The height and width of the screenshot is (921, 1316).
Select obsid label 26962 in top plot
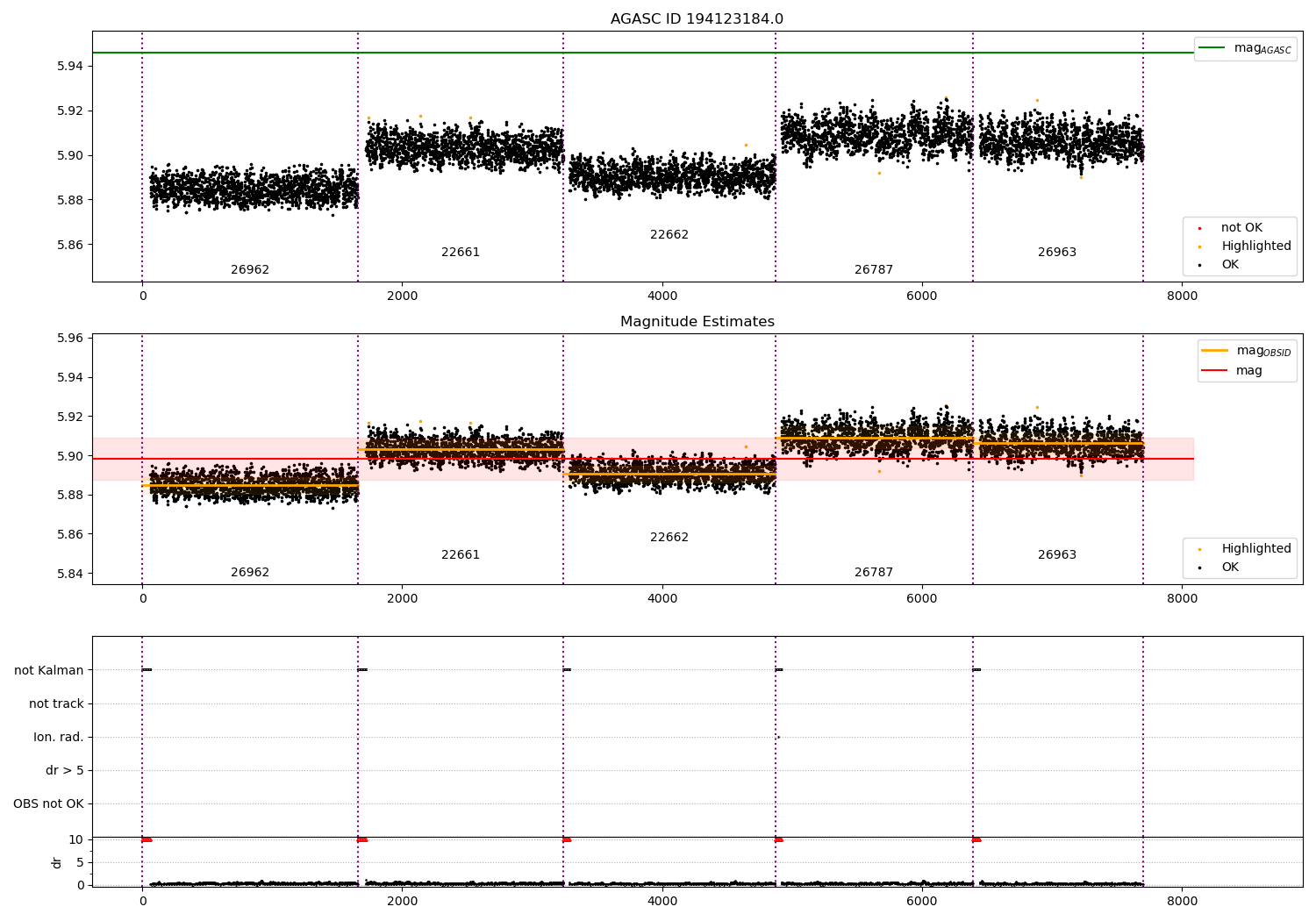(x=250, y=270)
